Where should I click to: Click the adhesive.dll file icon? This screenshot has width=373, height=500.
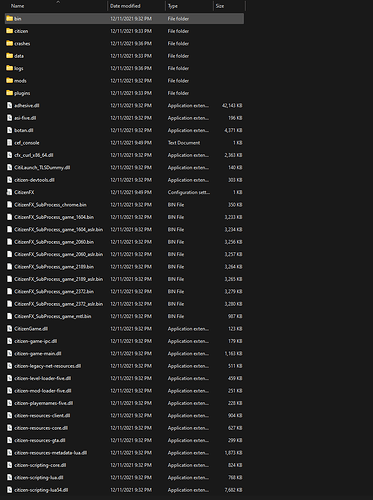[10, 105]
